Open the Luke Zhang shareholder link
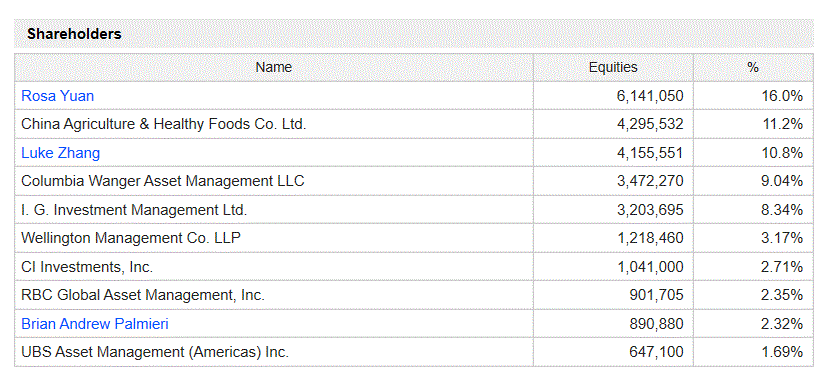Image resolution: width=832 pixels, height=387 pixels. [60, 153]
